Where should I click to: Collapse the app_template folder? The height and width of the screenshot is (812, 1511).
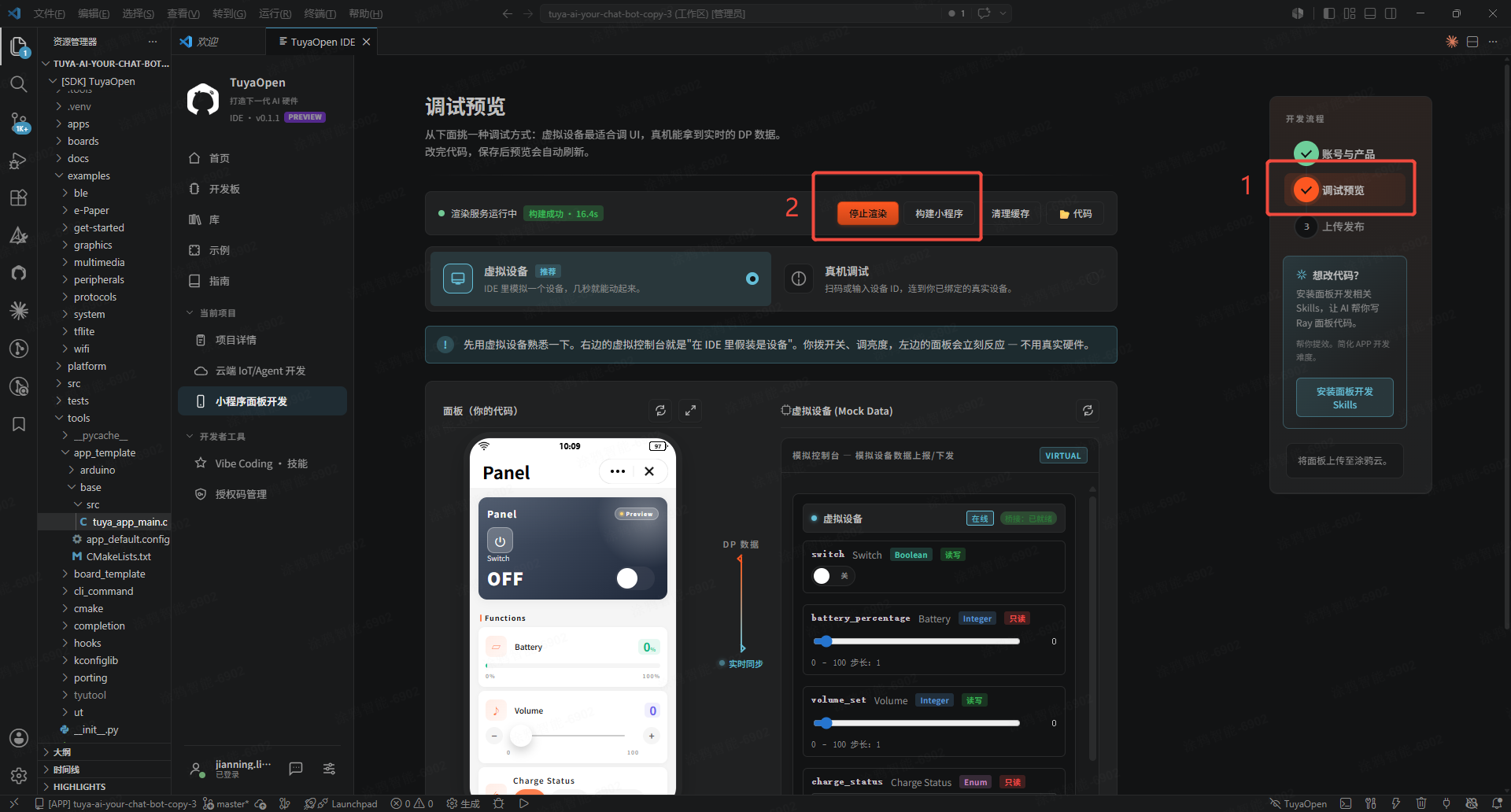coord(104,452)
